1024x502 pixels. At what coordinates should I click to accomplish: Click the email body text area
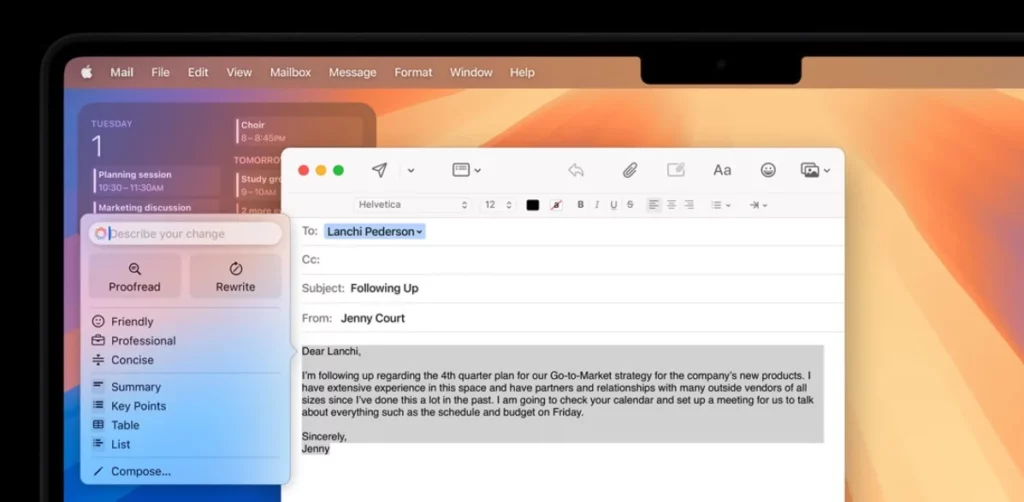click(x=562, y=402)
